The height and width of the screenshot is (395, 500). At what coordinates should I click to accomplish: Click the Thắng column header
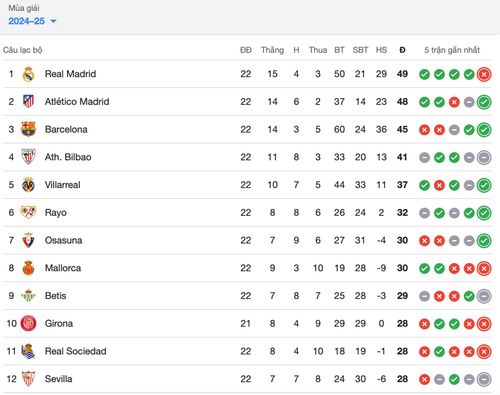pos(272,50)
